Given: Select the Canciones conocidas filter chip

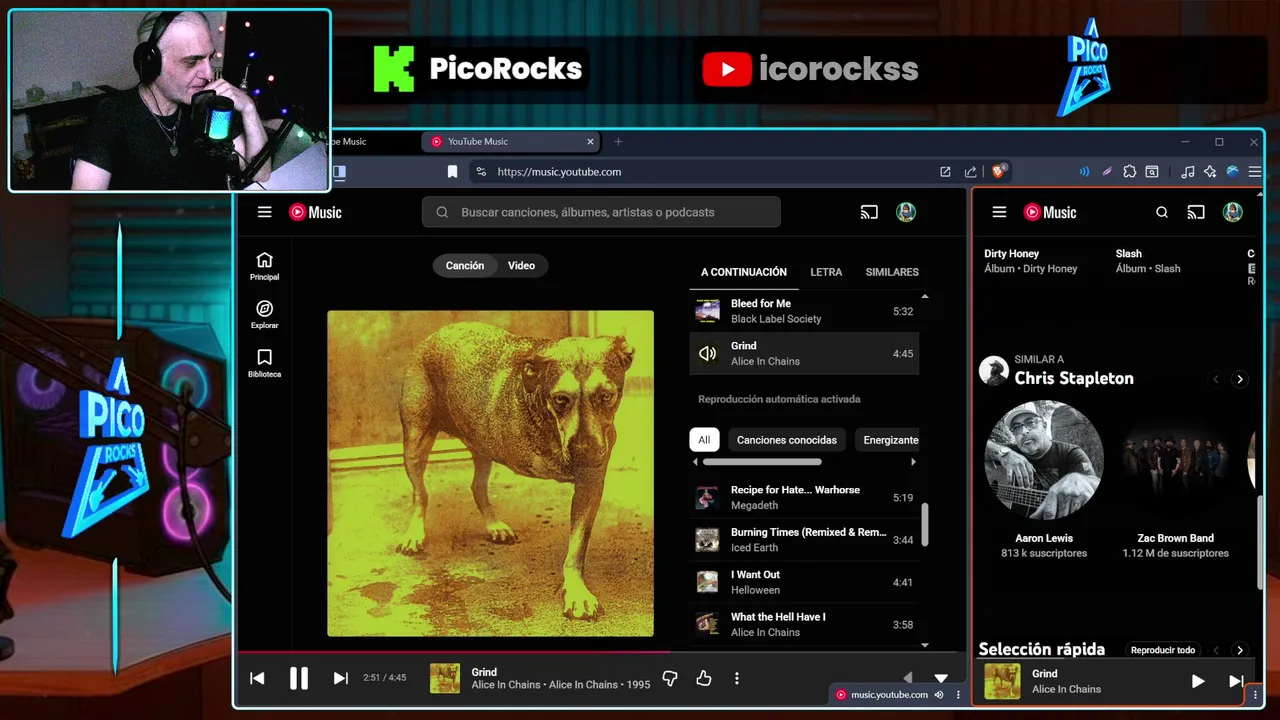Looking at the screenshot, I should click(x=787, y=440).
